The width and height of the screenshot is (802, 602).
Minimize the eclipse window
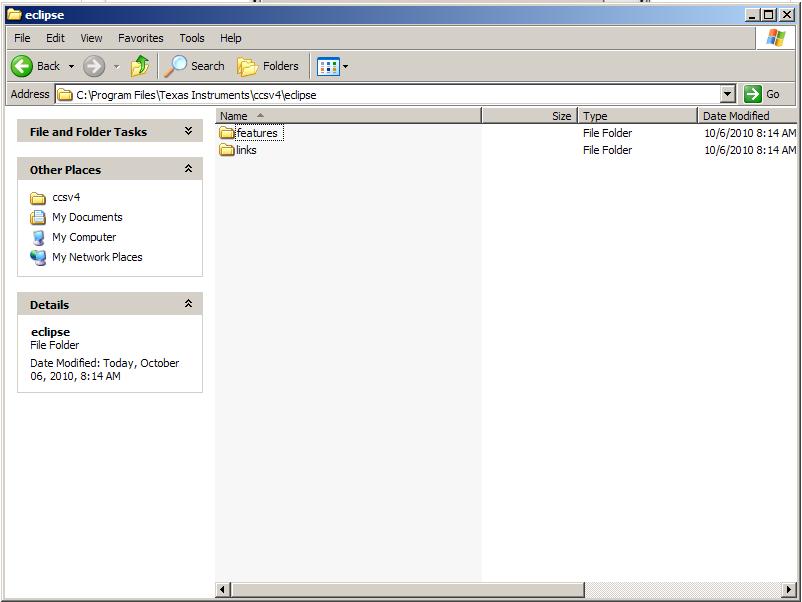[751, 15]
